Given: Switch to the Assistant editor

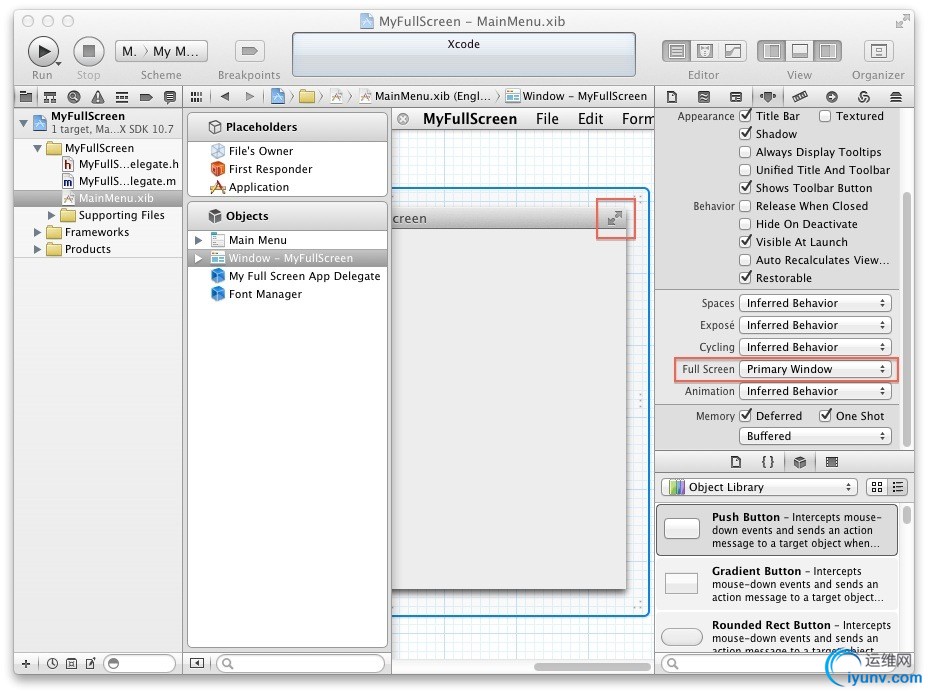Looking at the screenshot, I should (704, 51).
